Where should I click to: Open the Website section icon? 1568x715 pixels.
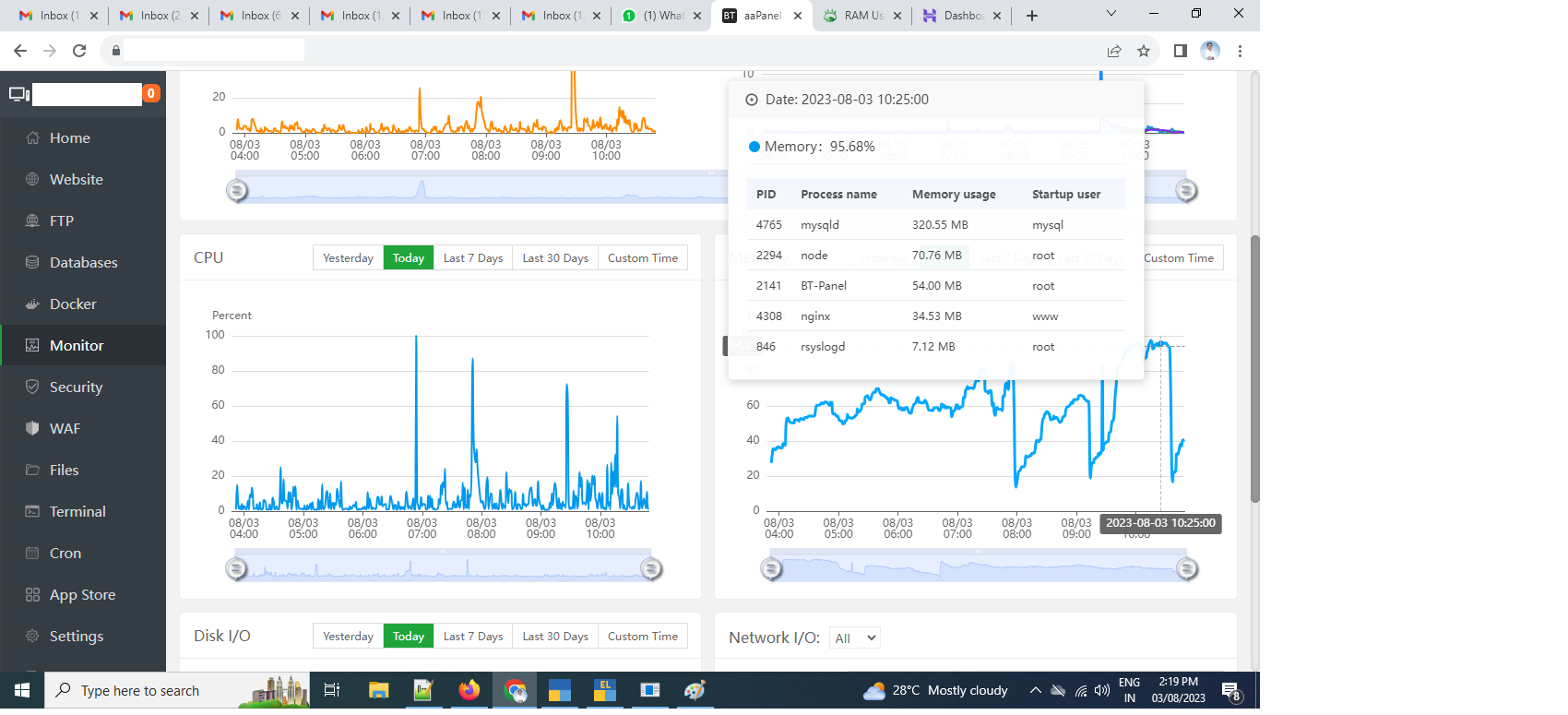tap(32, 180)
